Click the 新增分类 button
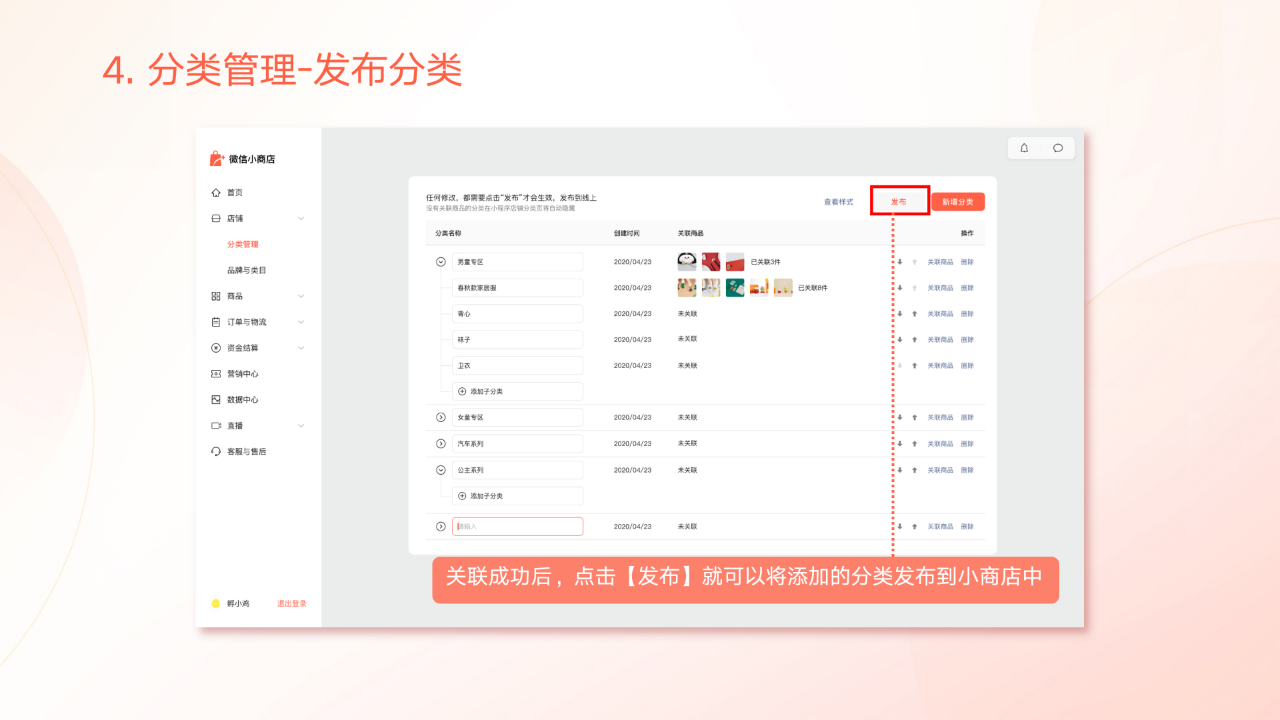Image resolution: width=1280 pixels, height=720 pixels. pos(958,202)
